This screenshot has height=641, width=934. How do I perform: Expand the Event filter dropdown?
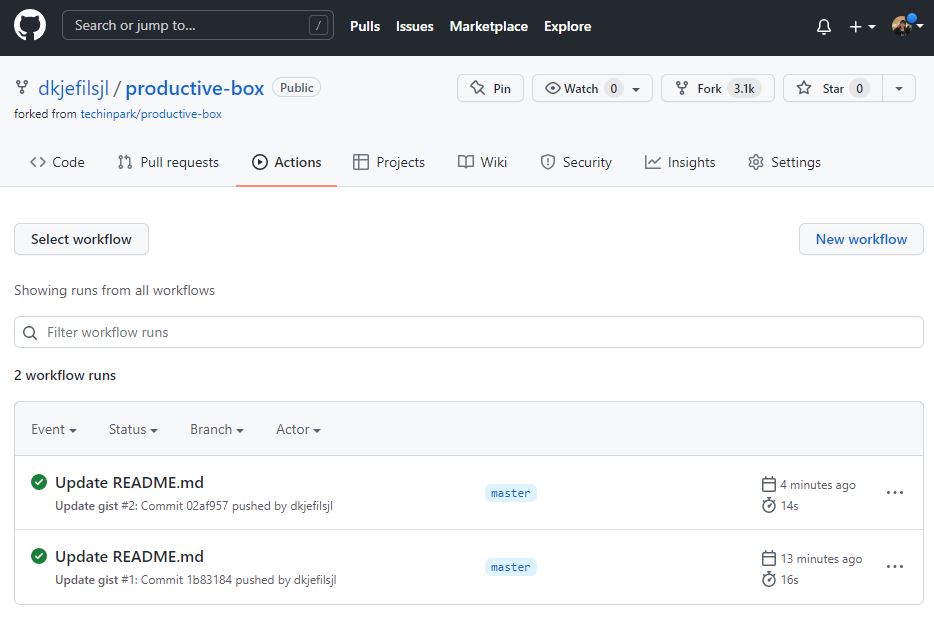pyautogui.click(x=54, y=429)
